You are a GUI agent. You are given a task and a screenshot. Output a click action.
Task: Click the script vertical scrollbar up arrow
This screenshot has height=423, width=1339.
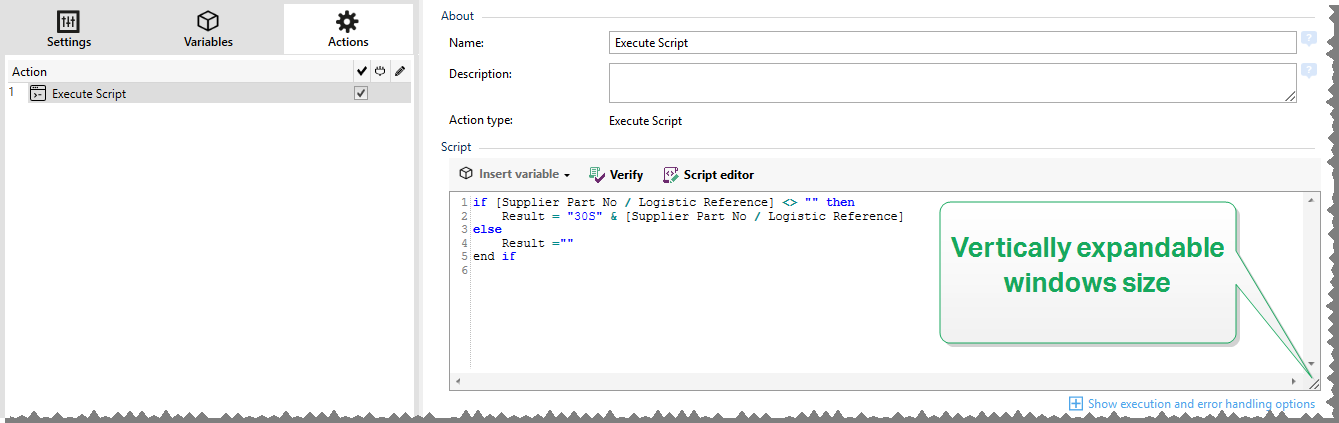(x=1313, y=201)
